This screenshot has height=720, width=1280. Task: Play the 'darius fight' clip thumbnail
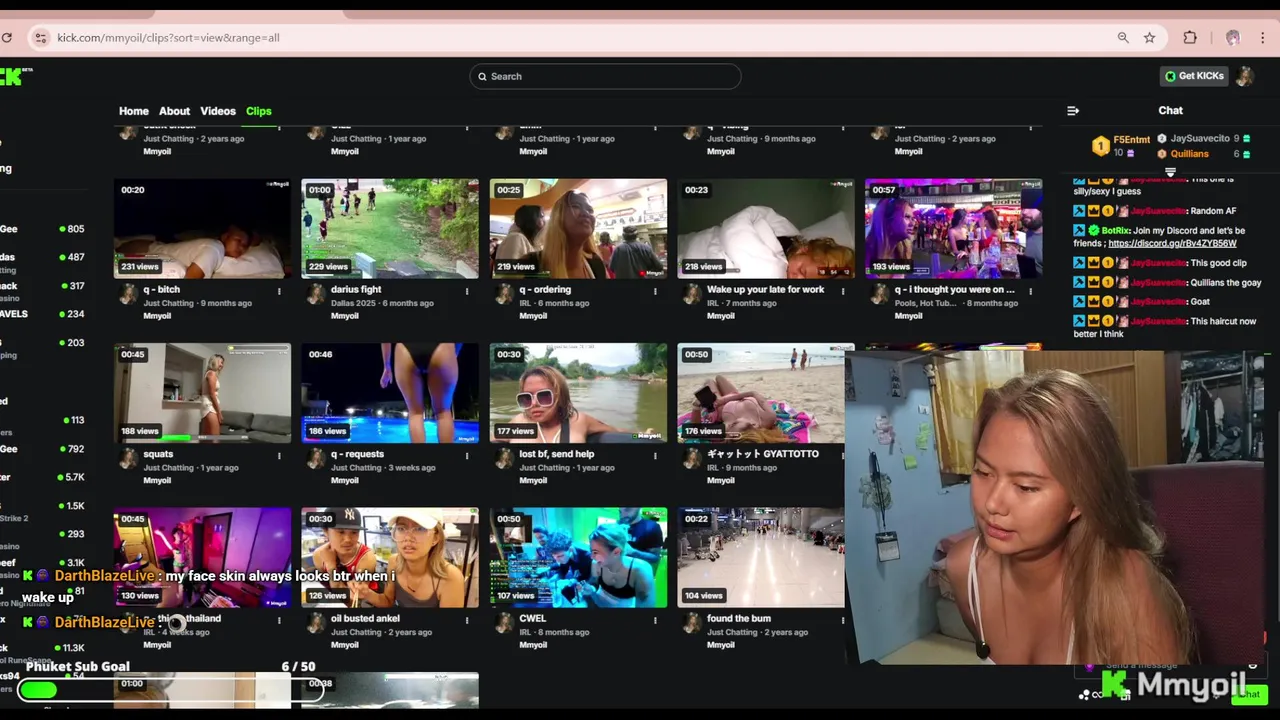pyautogui.click(x=390, y=228)
